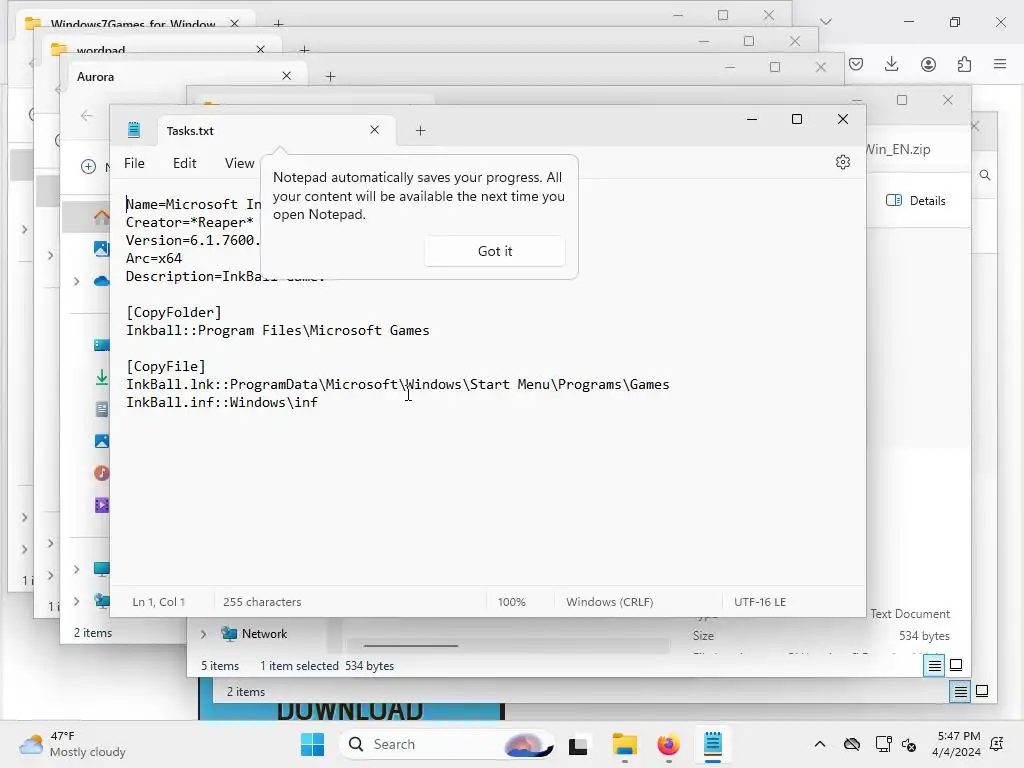Open OneDrive cloud in Aurora sidebar
Image resolution: width=1024 pixels, height=768 pixels.
click(101, 281)
